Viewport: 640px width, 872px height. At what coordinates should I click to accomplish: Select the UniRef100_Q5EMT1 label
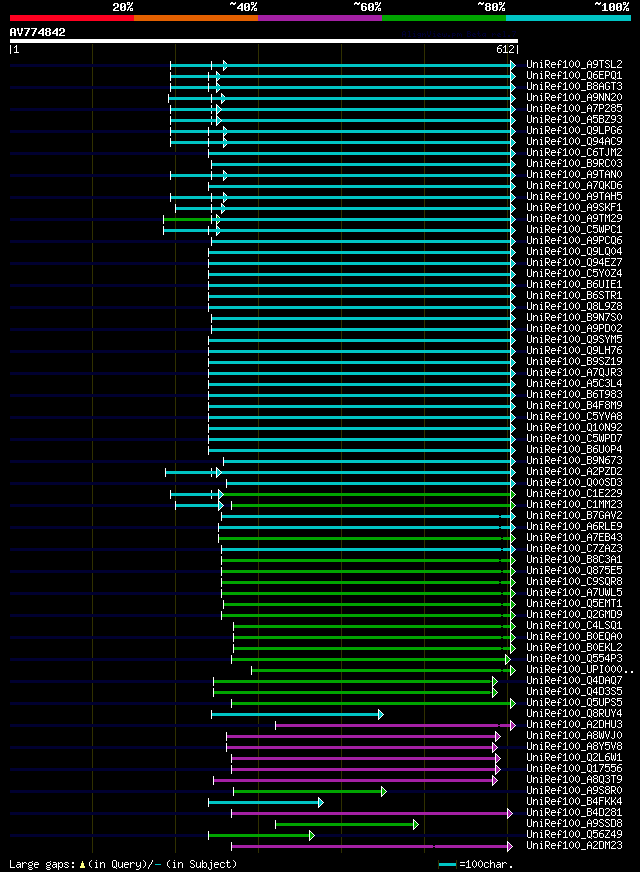tap(574, 603)
